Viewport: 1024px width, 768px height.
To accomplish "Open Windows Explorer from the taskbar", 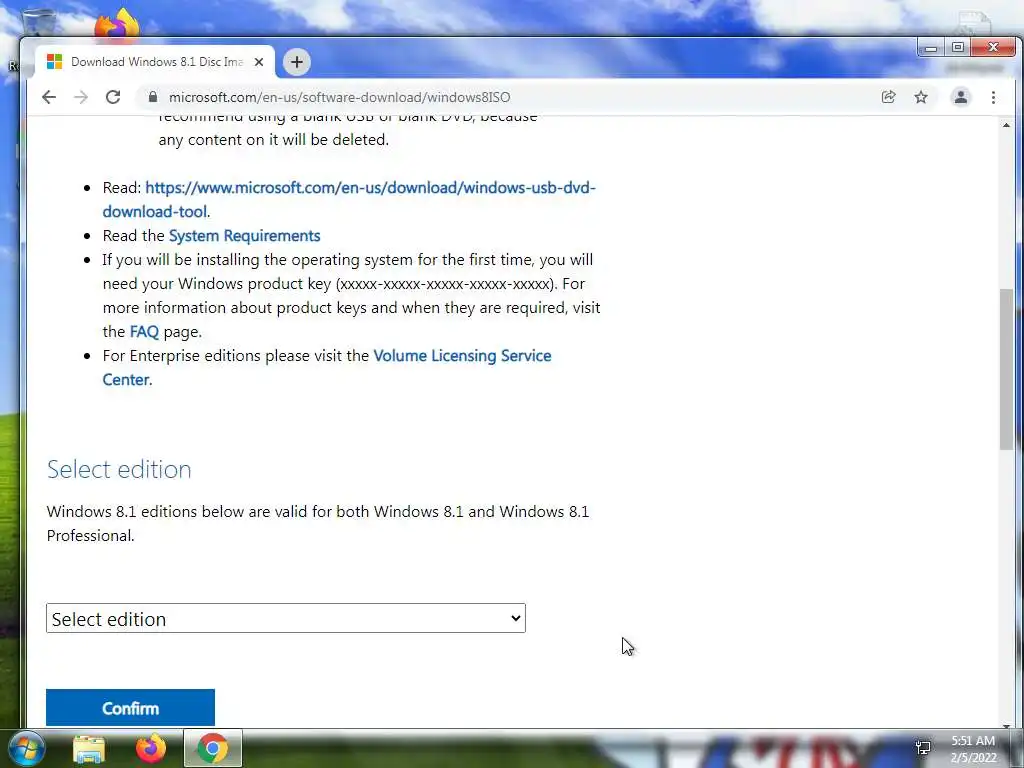I will [89, 749].
